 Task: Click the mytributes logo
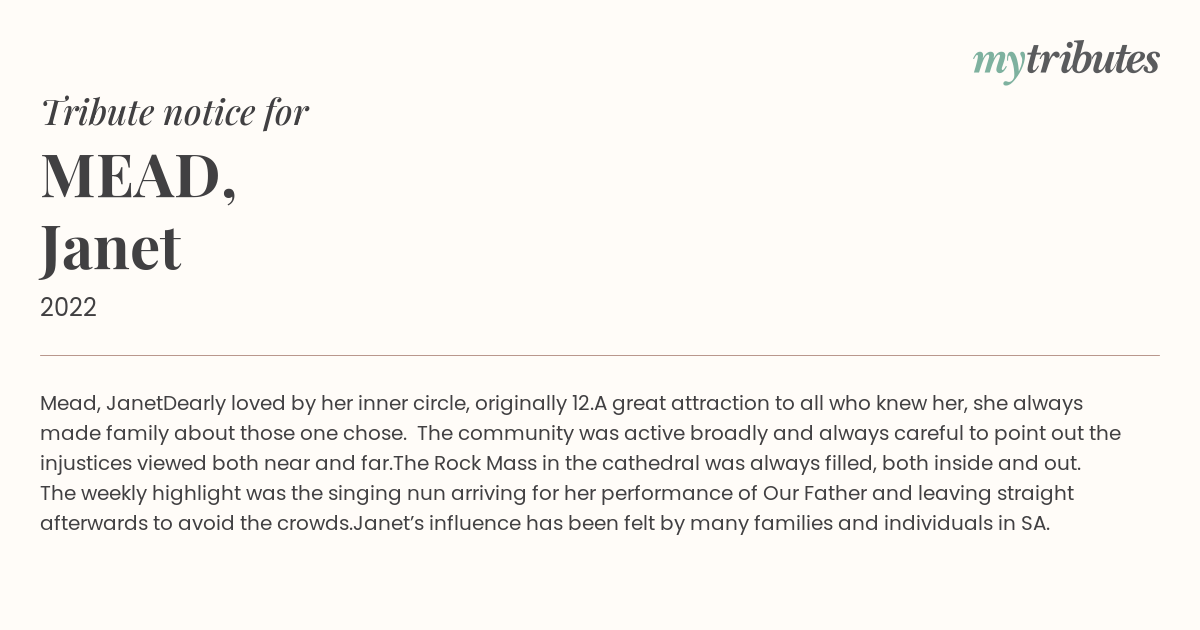[x=1065, y=60]
